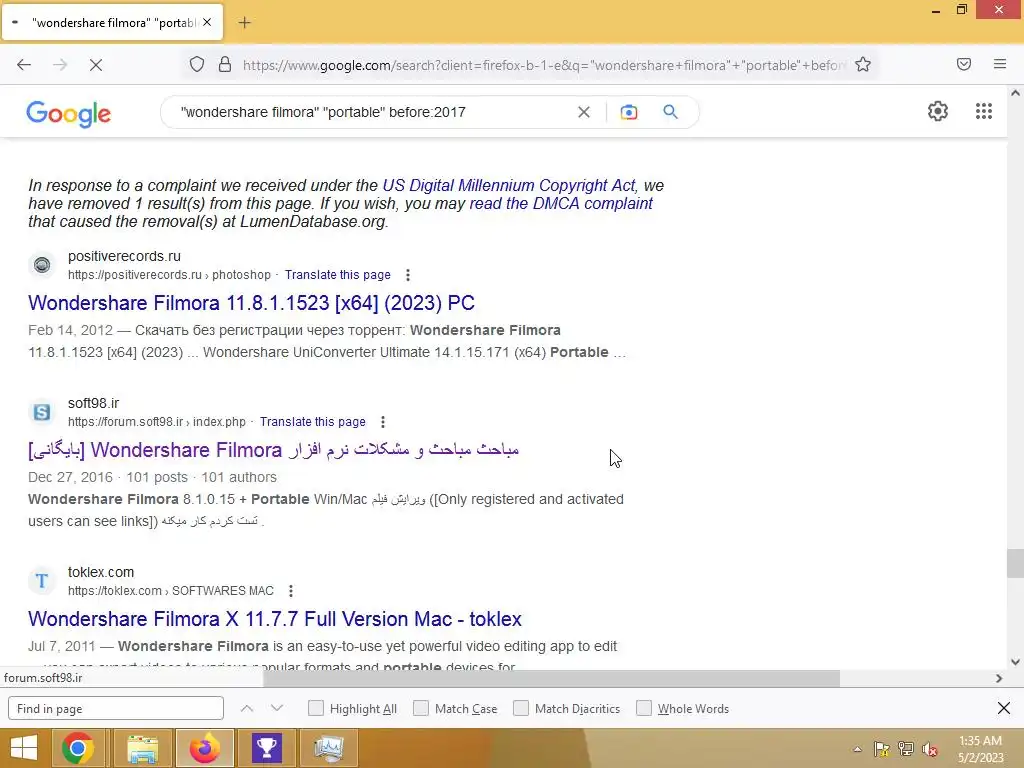This screenshot has height=768, width=1024.
Task: Translate the positiverecords.ru page
Action: pos(338,275)
